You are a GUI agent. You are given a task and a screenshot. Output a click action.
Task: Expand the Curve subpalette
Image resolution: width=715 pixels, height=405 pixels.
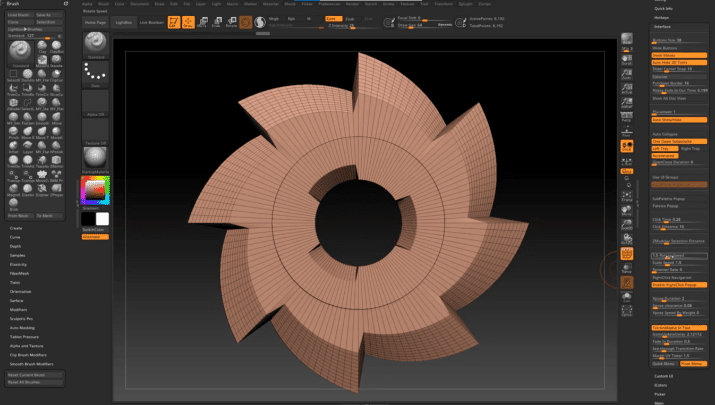click(x=15, y=237)
